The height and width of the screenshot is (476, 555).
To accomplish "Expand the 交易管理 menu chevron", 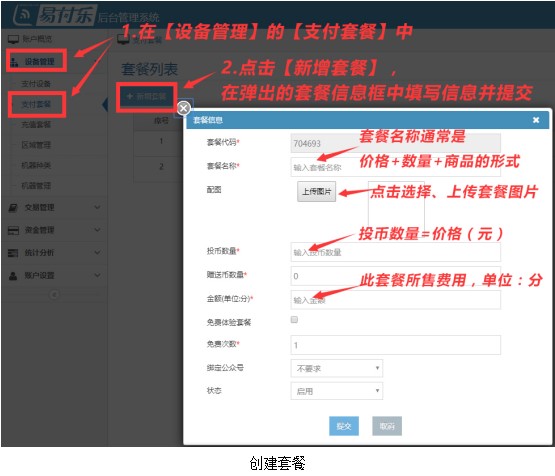I will pyautogui.click(x=97, y=207).
